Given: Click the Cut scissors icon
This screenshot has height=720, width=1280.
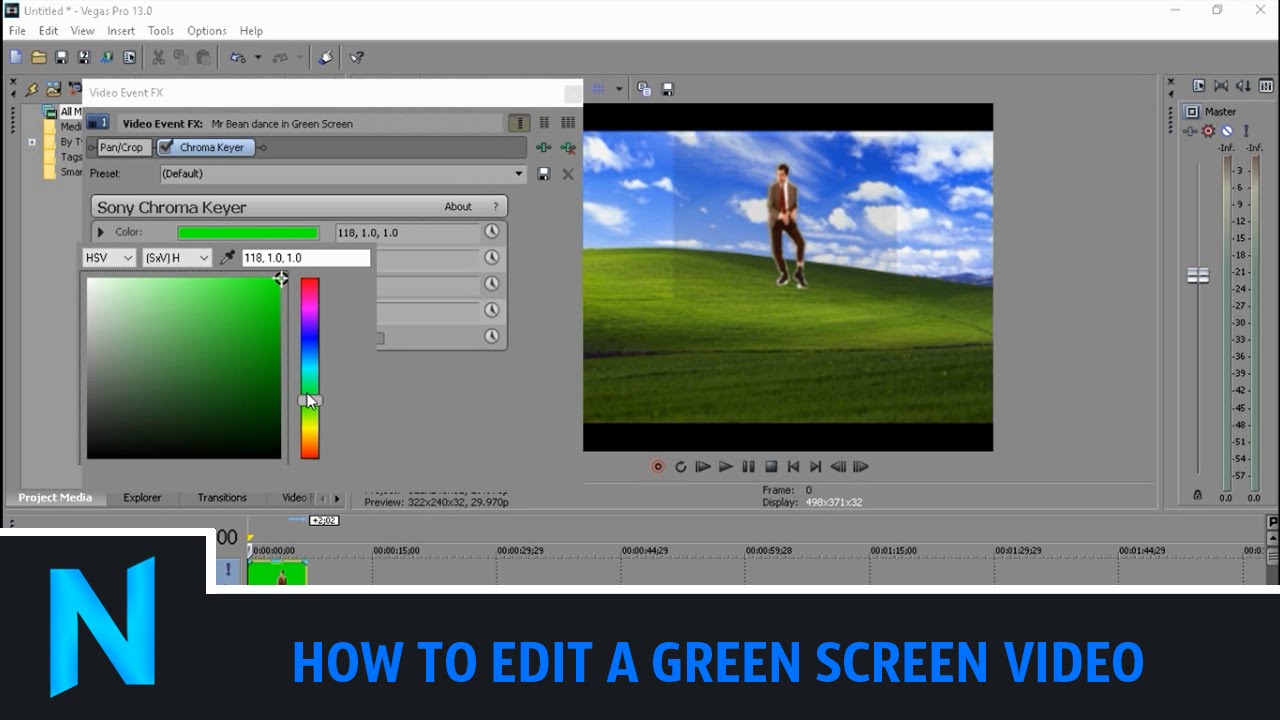Looking at the screenshot, I should pyautogui.click(x=158, y=58).
